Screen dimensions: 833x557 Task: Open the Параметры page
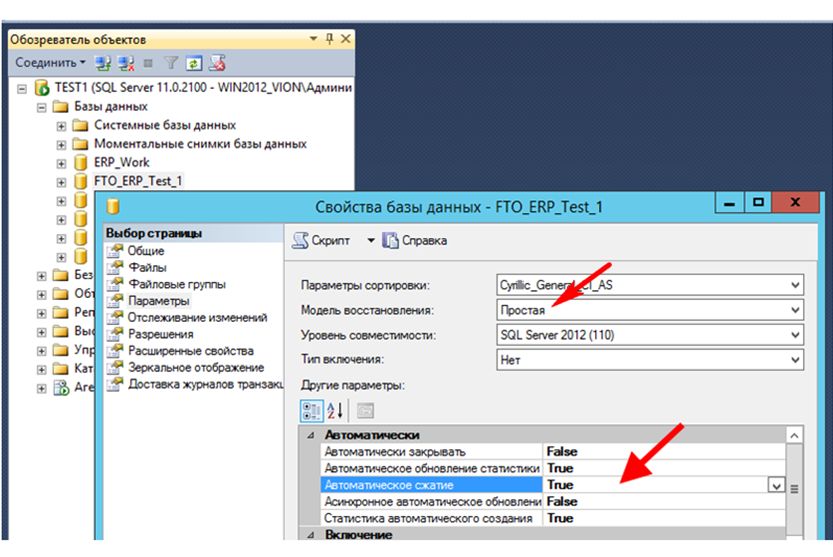tap(158, 301)
